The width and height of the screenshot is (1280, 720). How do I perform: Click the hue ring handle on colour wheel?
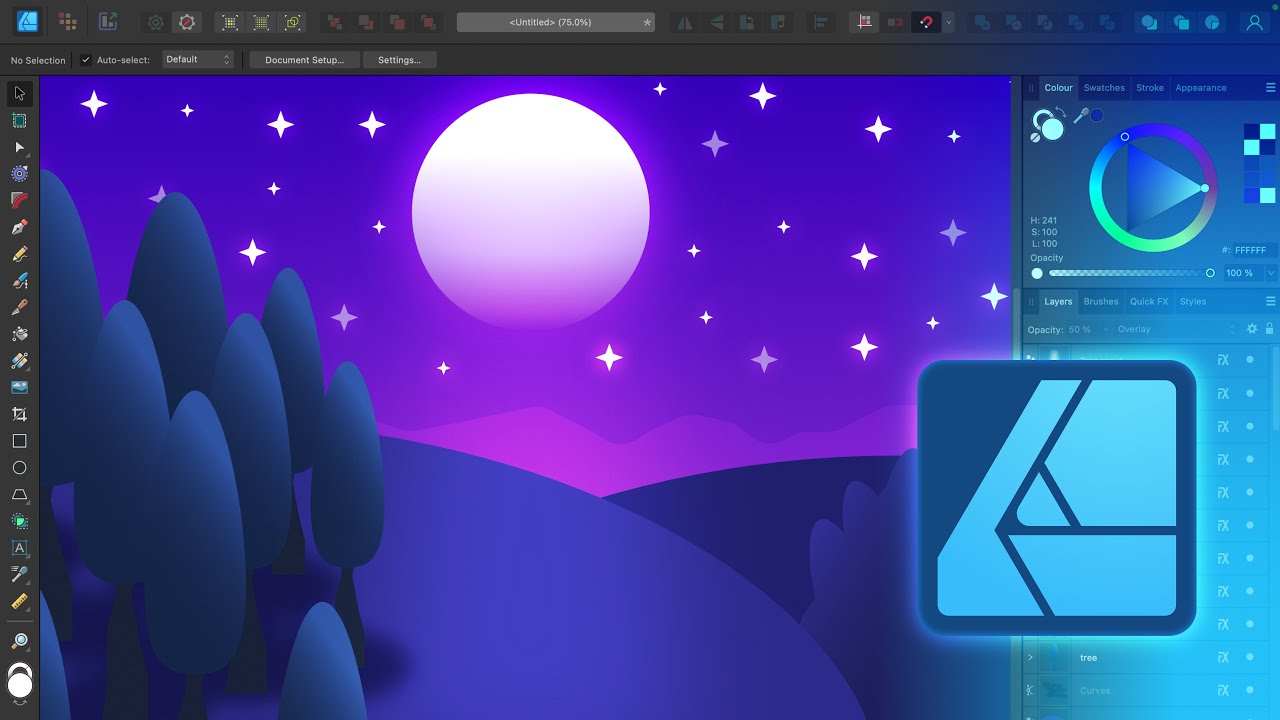(x=1125, y=137)
